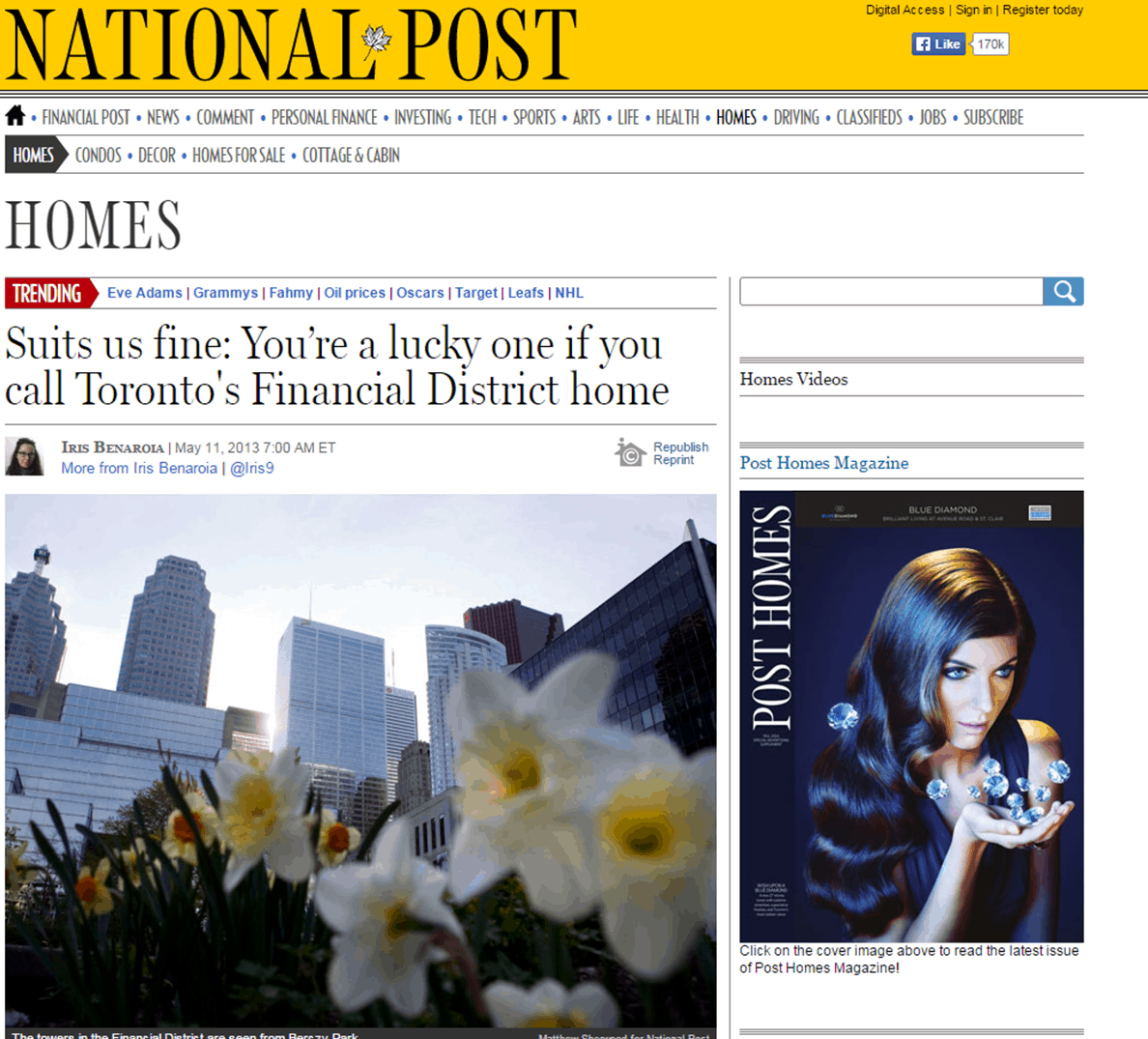
Task: Open the Jobs section
Action: [x=933, y=117]
